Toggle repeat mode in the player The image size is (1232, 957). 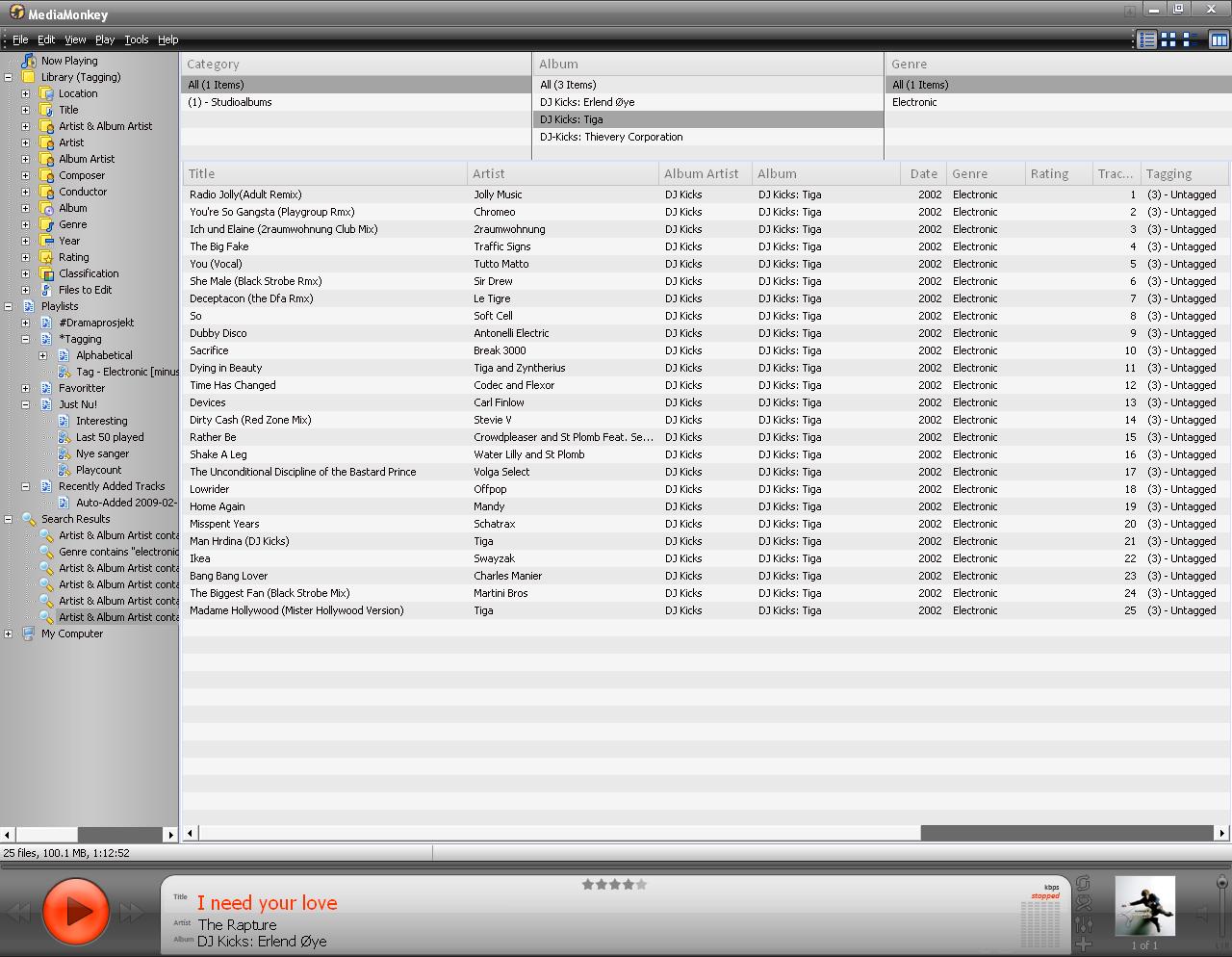(1084, 883)
